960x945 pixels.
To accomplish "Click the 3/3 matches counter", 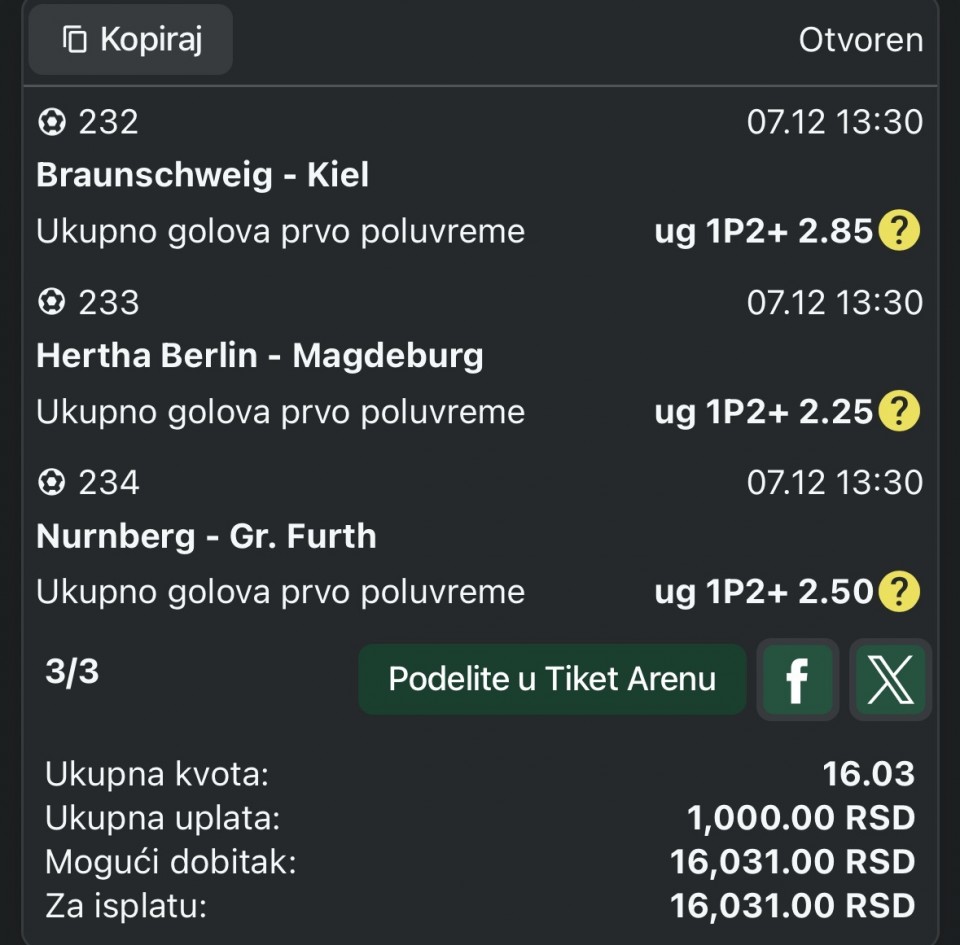I will (x=72, y=672).
